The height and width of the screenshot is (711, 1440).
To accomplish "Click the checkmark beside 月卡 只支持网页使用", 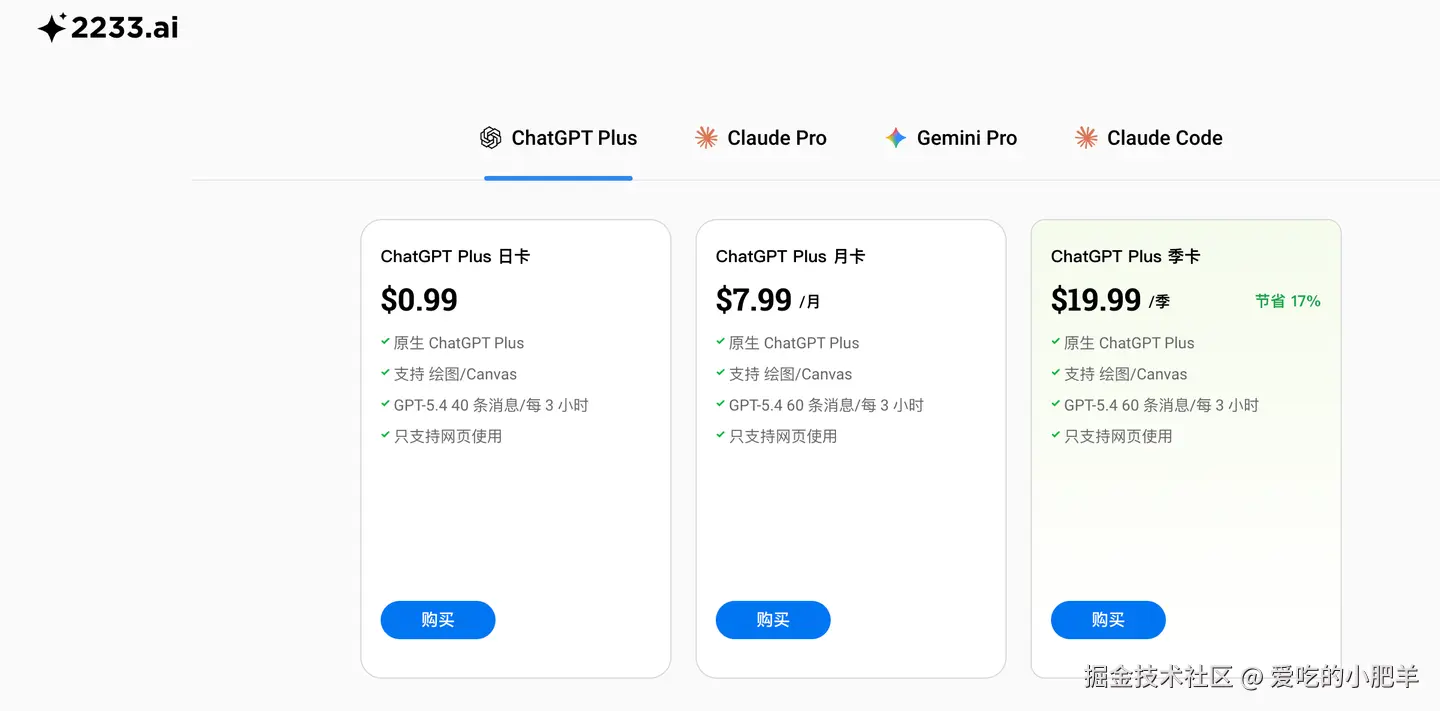I will (x=720, y=435).
